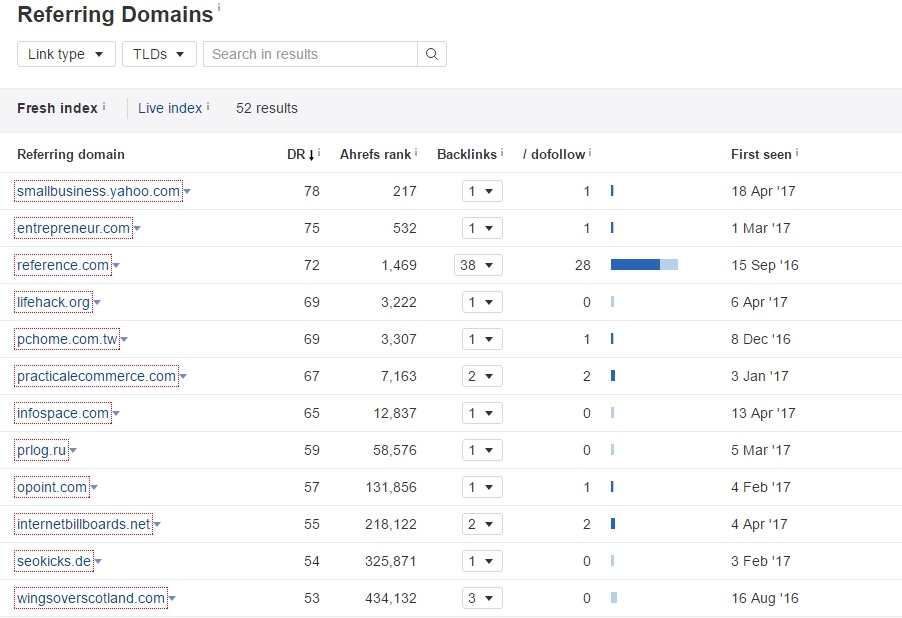Open backlinks dropdown for internetbillboards.net row

click(482, 524)
